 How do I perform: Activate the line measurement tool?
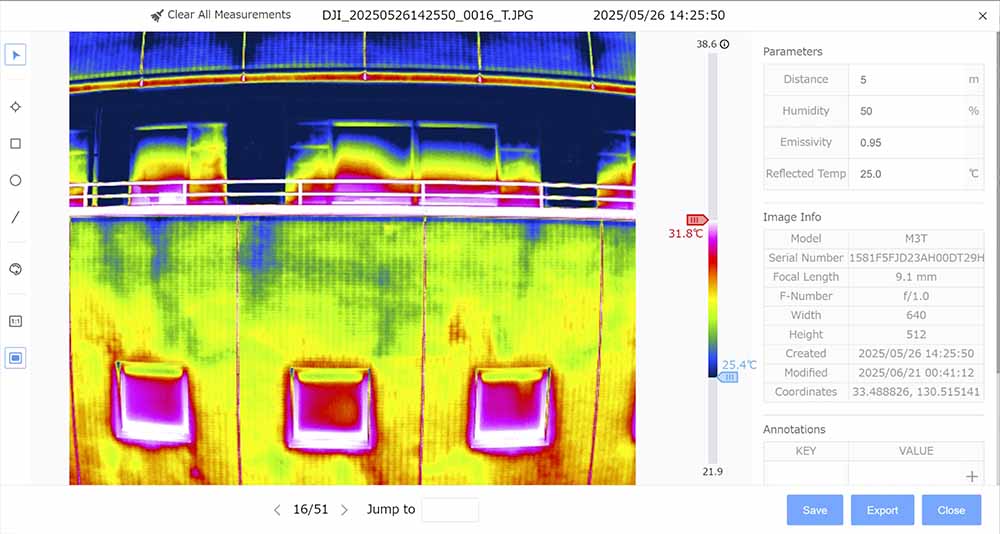pyautogui.click(x=15, y=217)
